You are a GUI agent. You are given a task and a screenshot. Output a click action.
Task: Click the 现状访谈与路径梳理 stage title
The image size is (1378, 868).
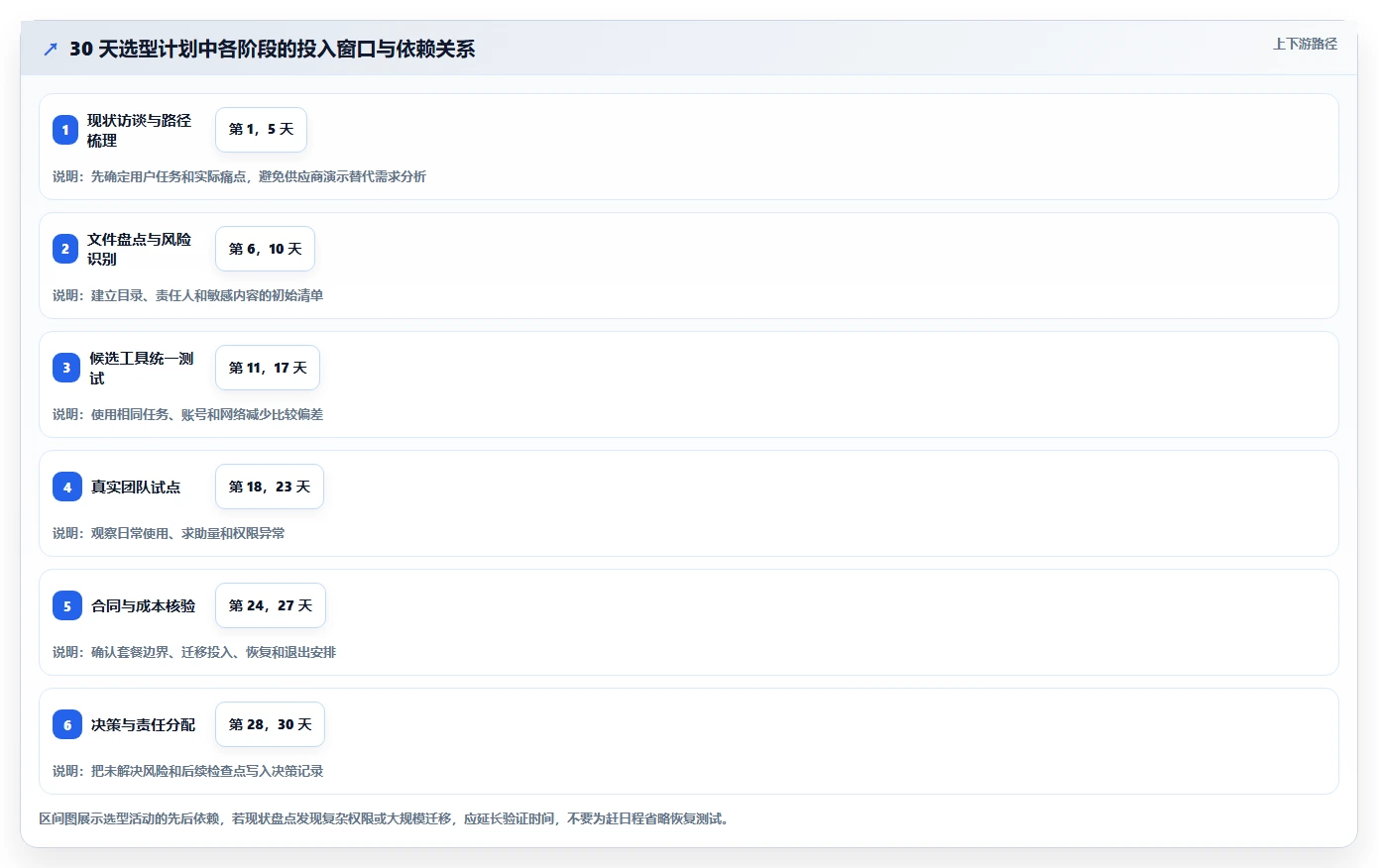139,130
